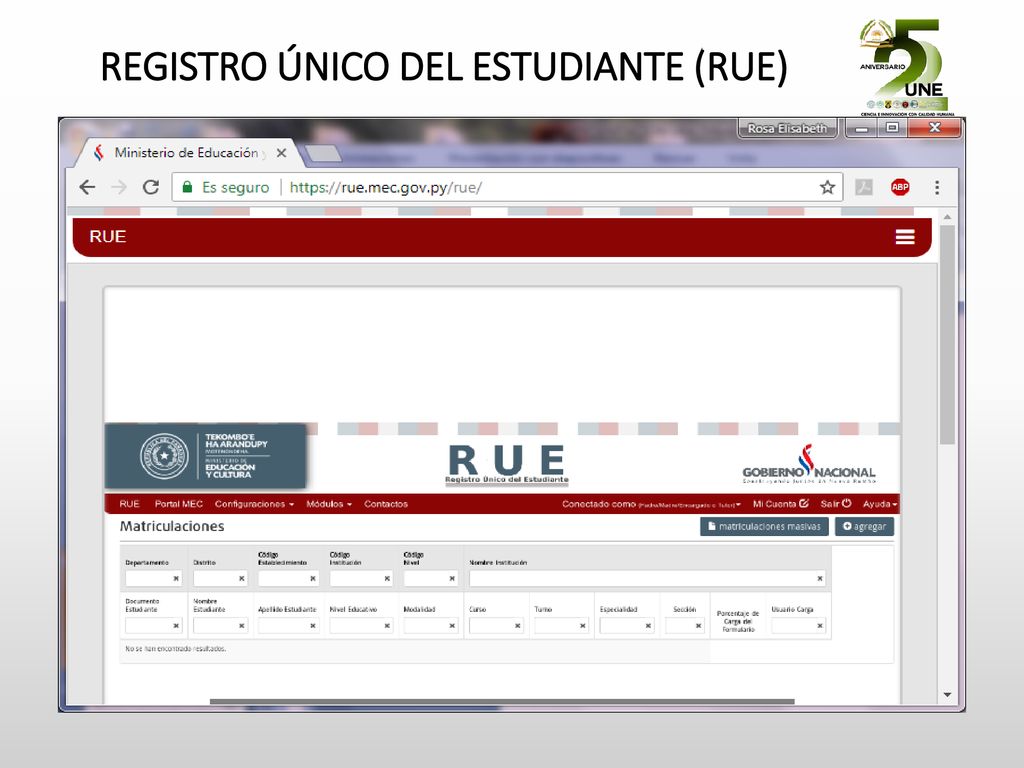Expand the Conectado como role dropdown
Screen dimensions: 1024x768
click(651, 504)
